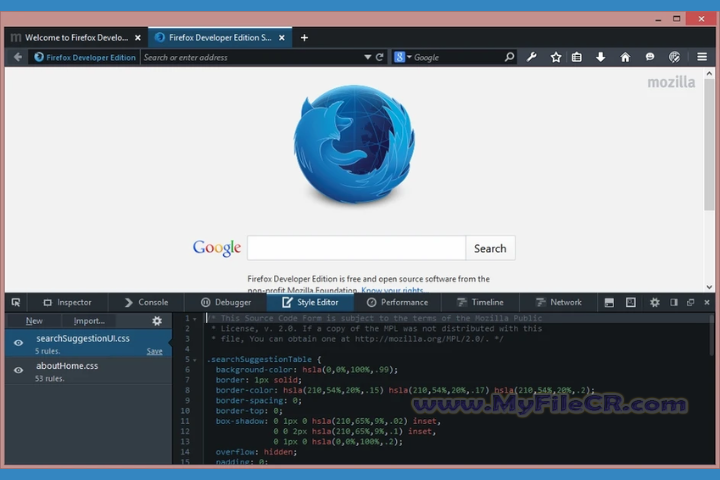The height and width of the screenshot is (480, 720).
Task: Click the overflow: hidden line in code
Action: (256, 452)
